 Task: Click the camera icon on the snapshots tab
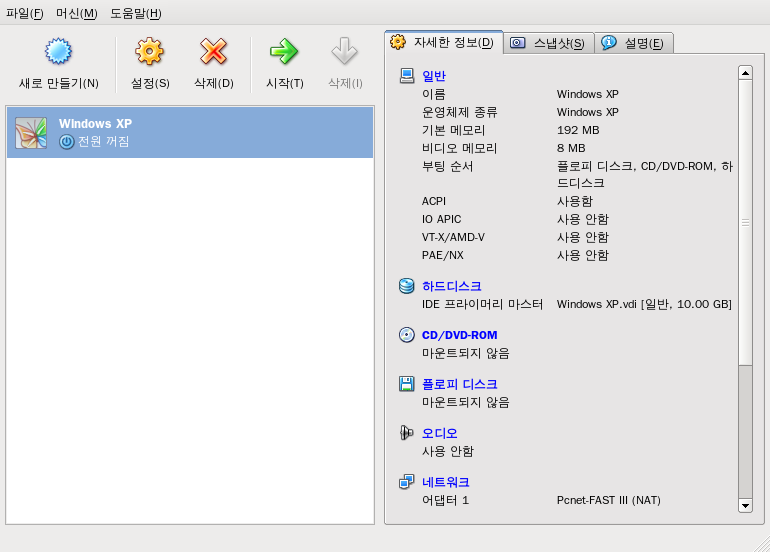coord(518,43)
